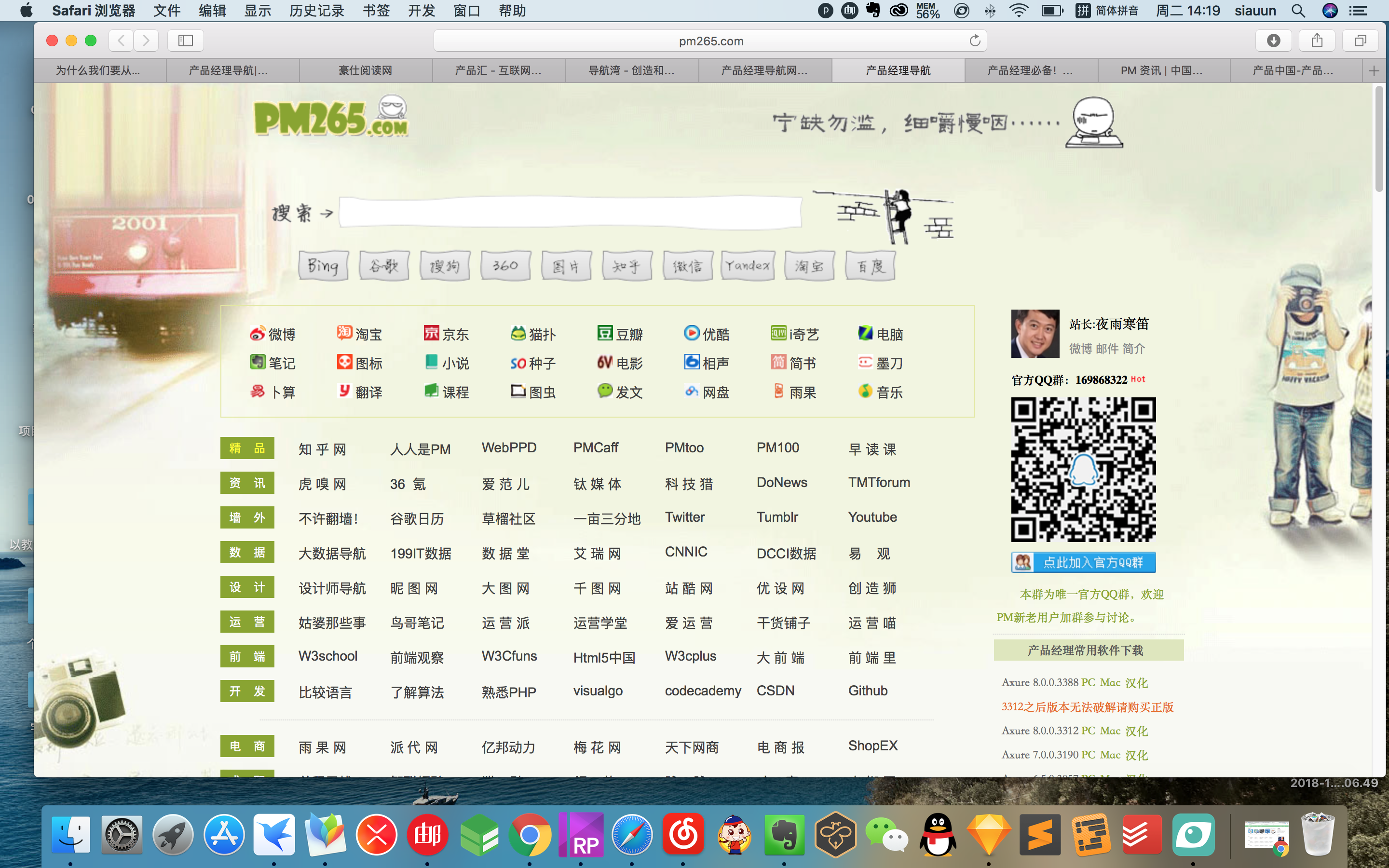The image size is (1389, 868).
Task: Toggle the Safari sidebar button
Action: [185, 40]
